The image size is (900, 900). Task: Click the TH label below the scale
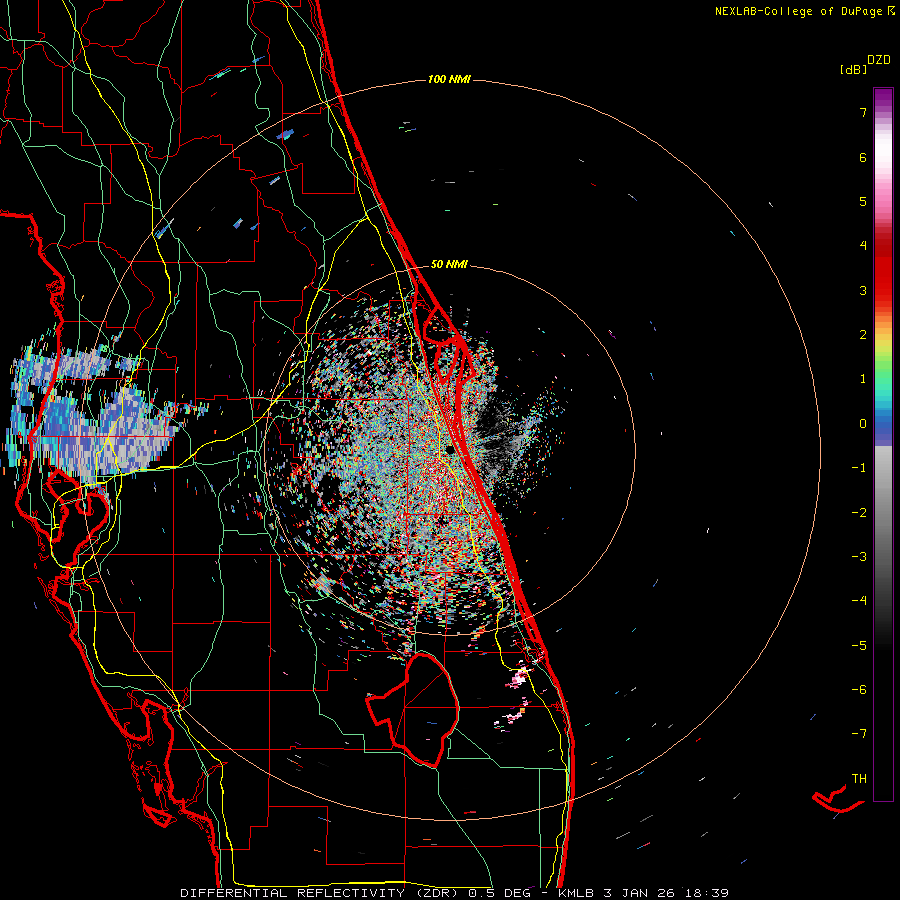click(x=859, y=779)
